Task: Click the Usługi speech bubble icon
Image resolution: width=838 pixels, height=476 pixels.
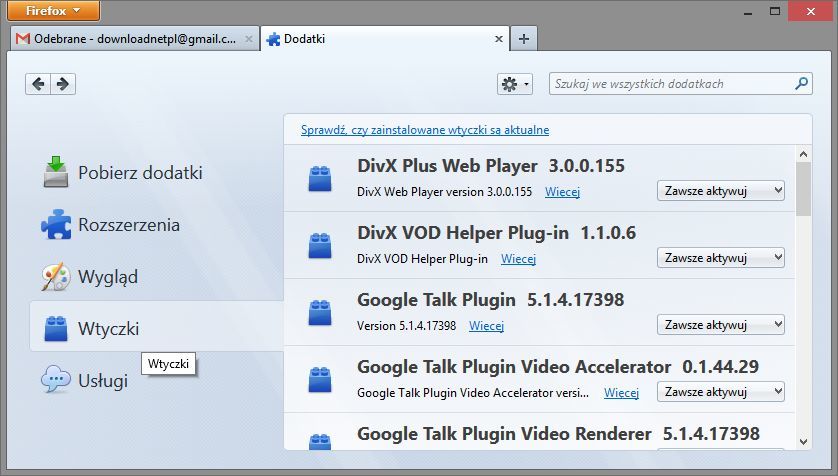Action: pyautogui.click(x=56, y=379)
